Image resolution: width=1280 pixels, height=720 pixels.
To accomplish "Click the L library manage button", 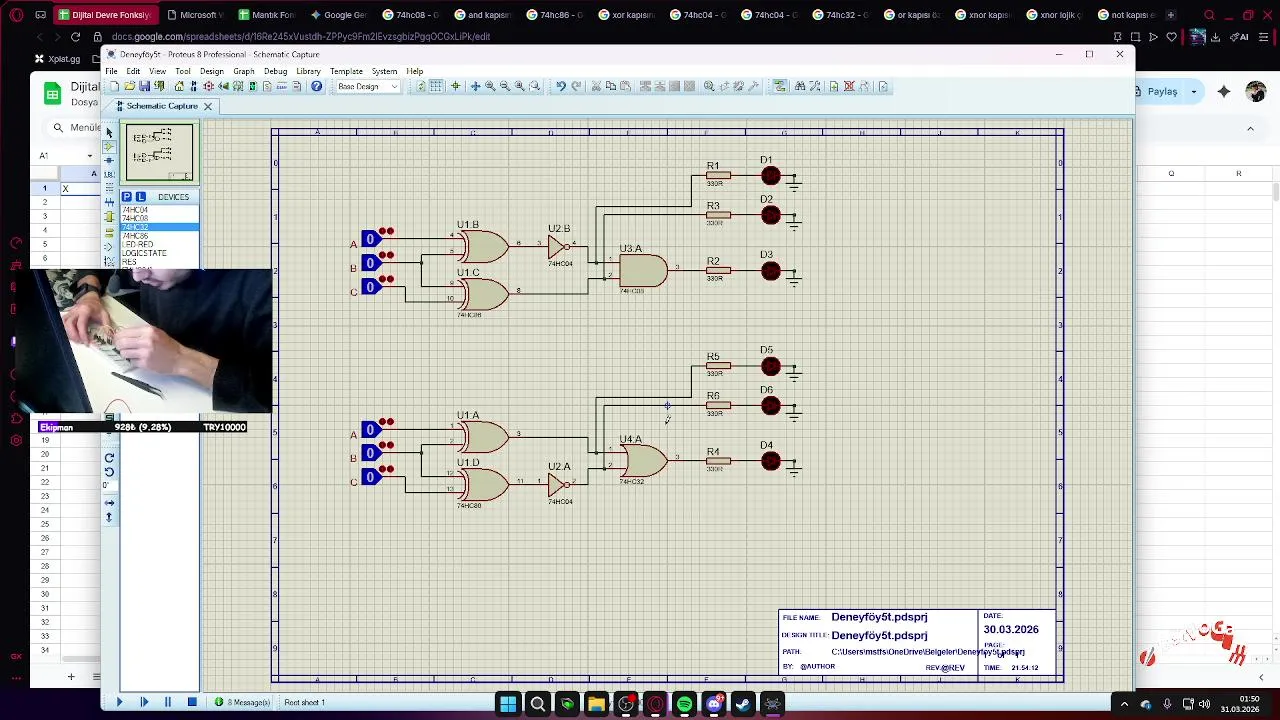I will click(x=140, y=197).
